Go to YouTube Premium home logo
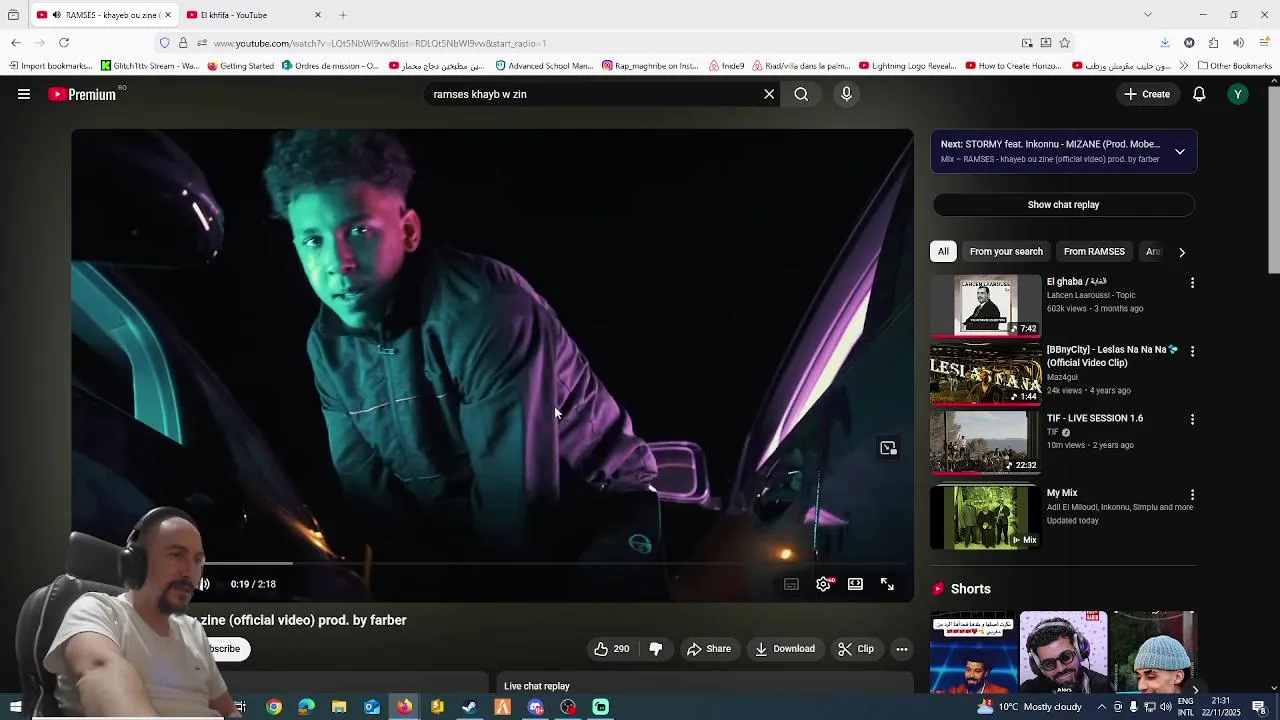 (82, 94)
